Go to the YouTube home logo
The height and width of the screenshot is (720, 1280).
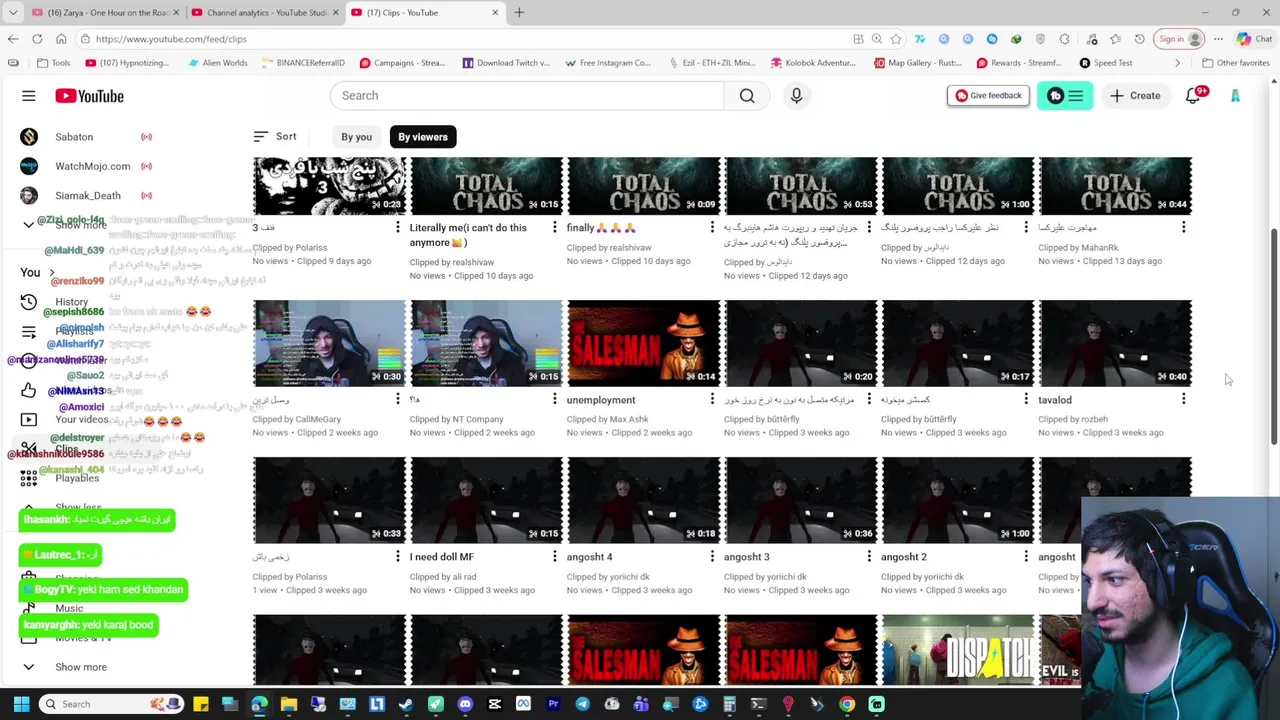click(89, 96)
